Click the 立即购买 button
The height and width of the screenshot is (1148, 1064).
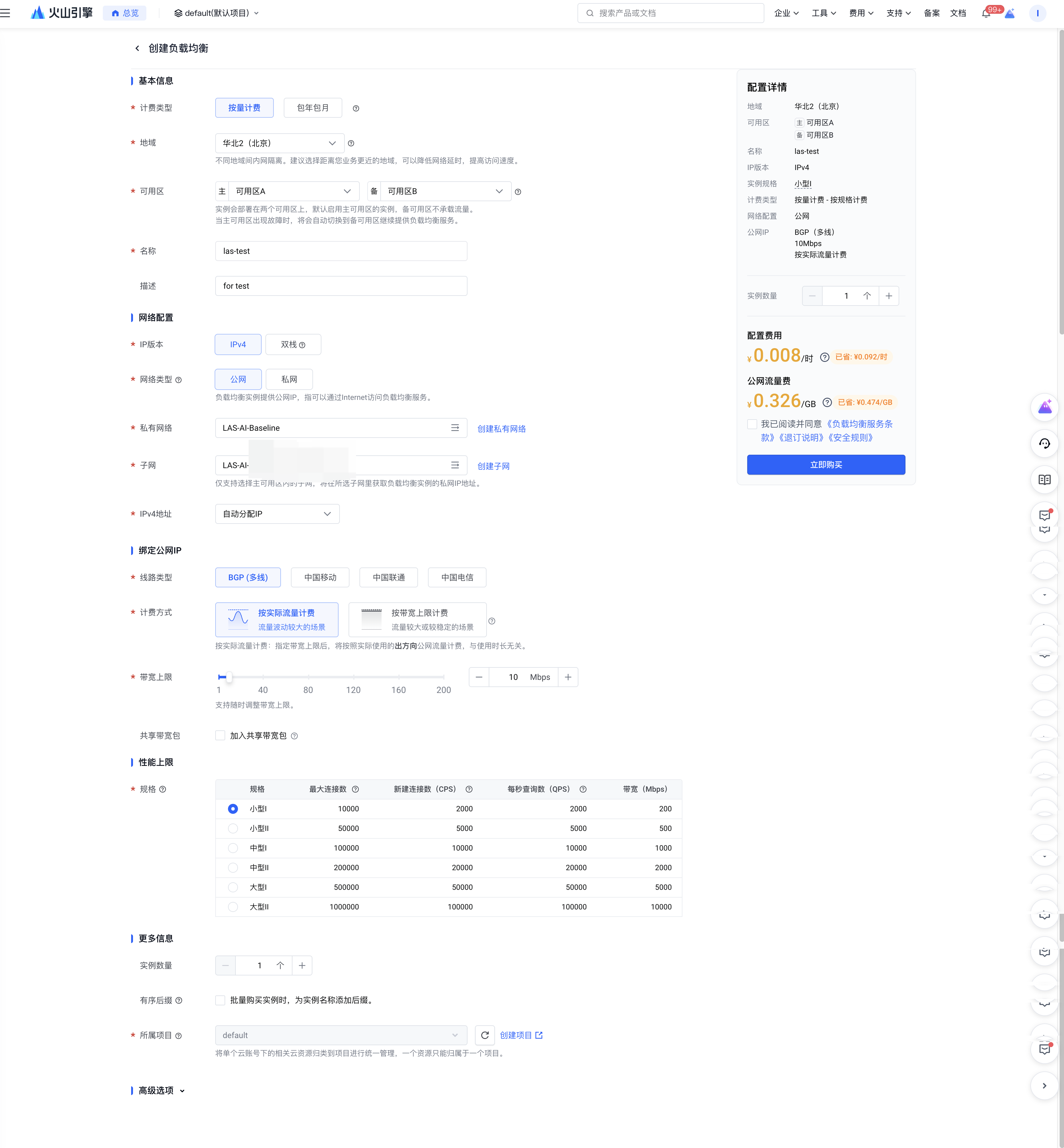pos(826,465)
